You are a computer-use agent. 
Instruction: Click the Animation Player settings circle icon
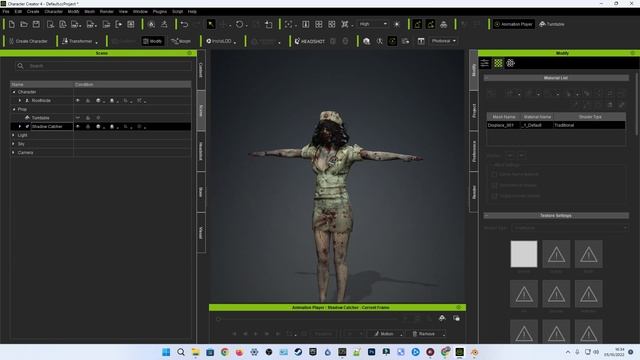458,307
